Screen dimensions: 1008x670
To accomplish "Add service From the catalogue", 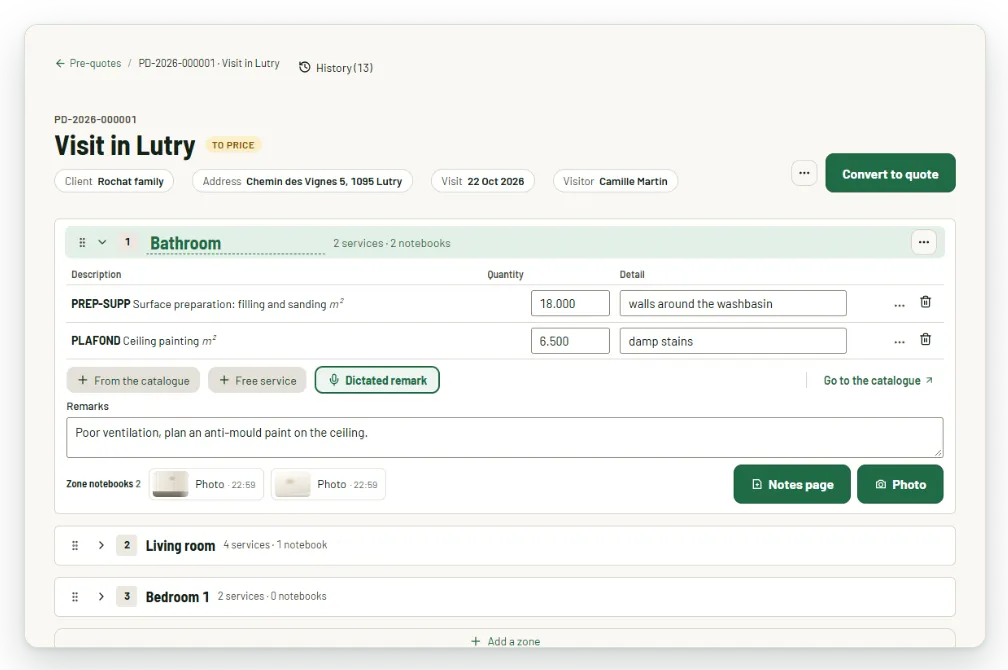I will (133, 381).
